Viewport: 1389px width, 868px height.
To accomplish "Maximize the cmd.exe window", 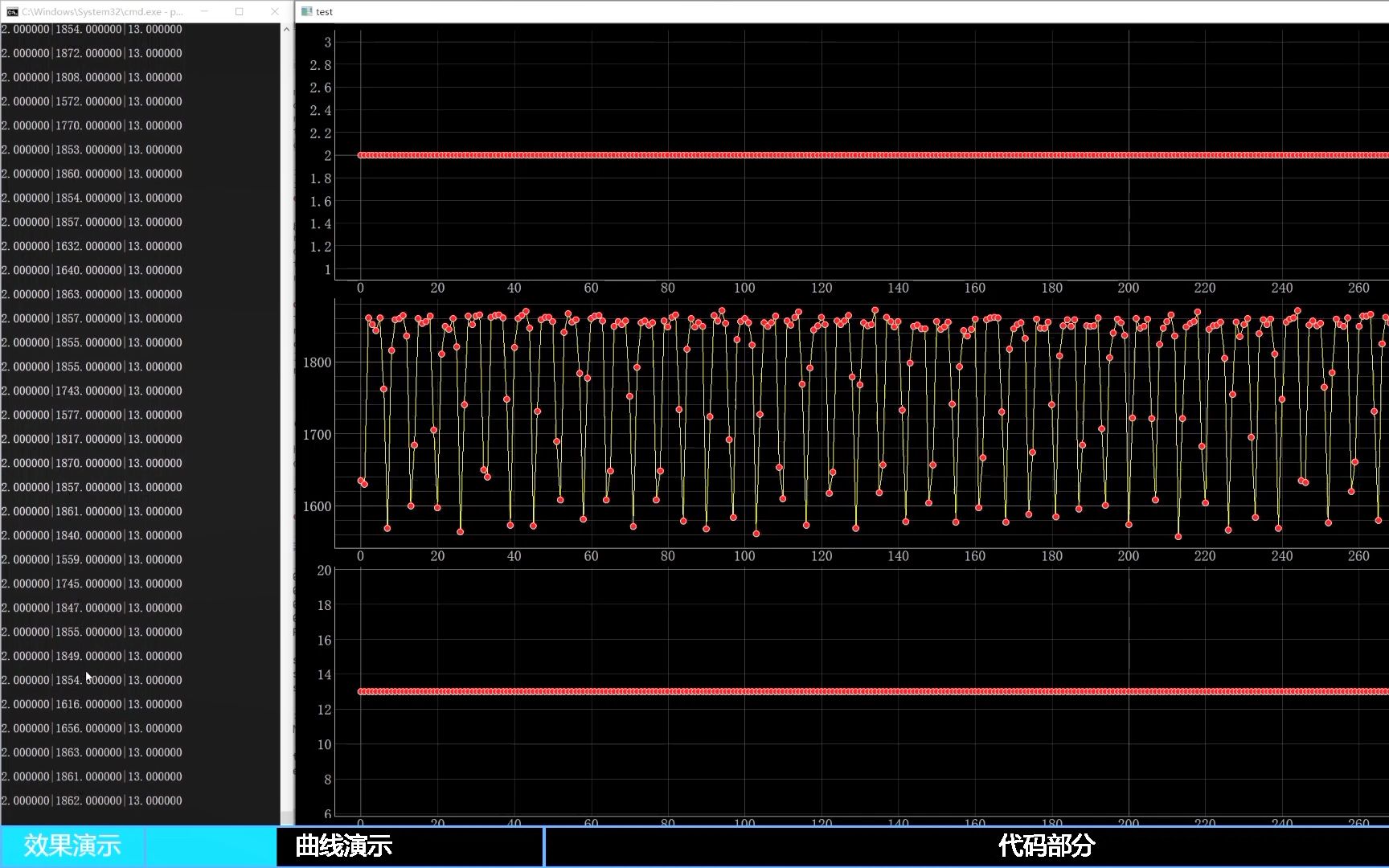I will [x=239, y=11].
